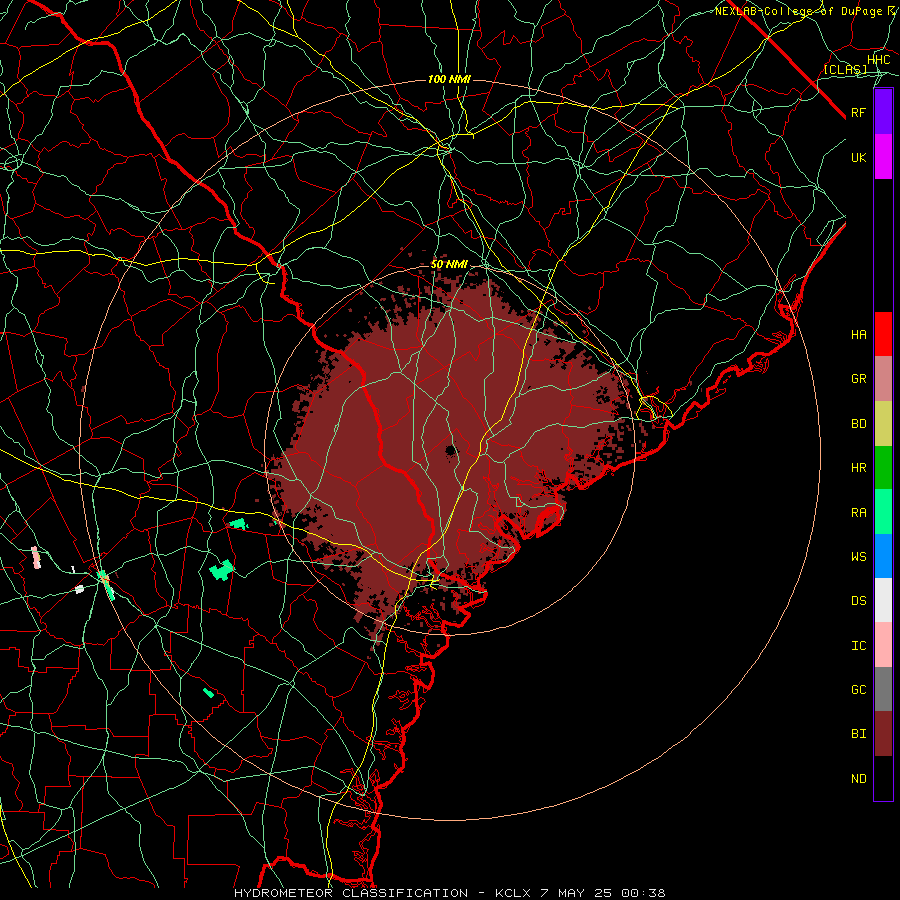Click the HHC product label
The height and width of the screenshot is (900, 900).
point(879,60)
